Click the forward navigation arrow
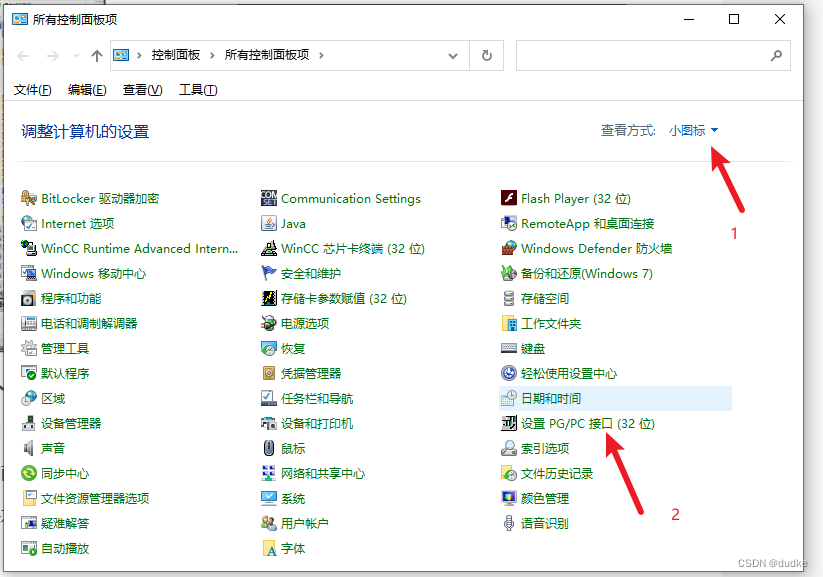This screenshot has width=823, height=577. click(52, 56)
